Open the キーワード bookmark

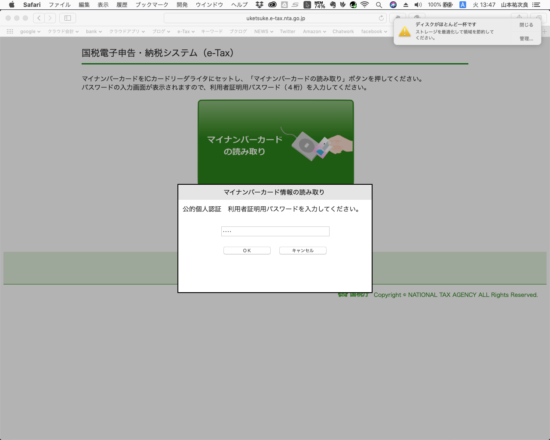coord(212,31)
